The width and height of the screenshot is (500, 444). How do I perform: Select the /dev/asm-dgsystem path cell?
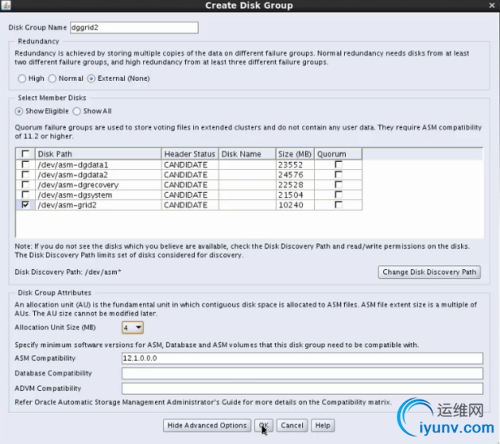coord(98,195)
